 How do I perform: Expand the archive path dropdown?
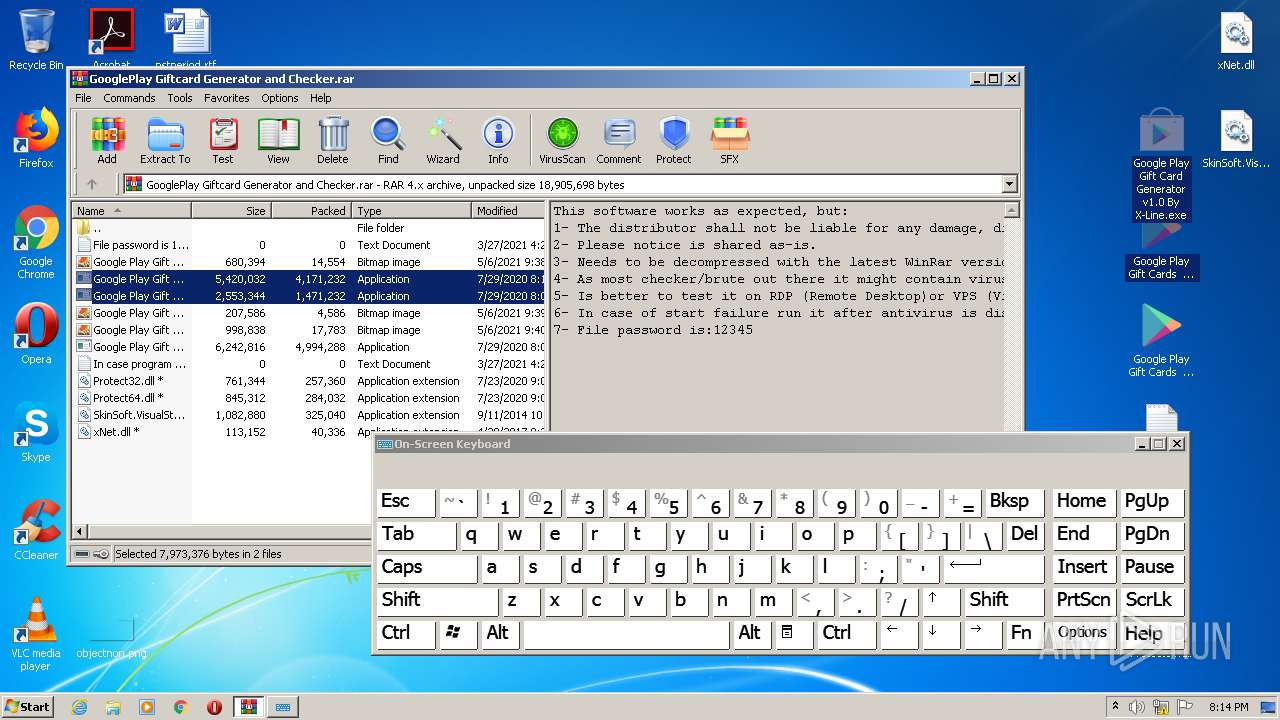point(1009,184)
